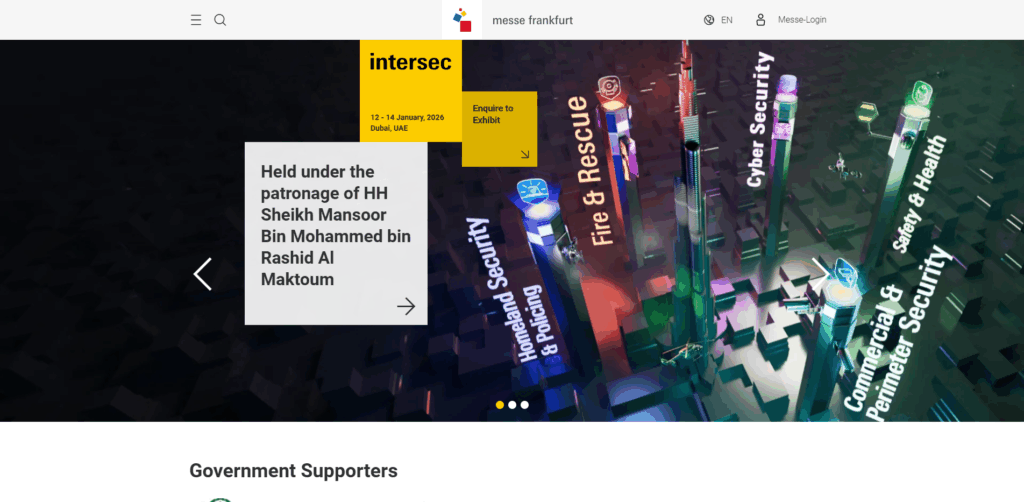
Task: Open the hamburger menu icon
Action: point(196,20)
